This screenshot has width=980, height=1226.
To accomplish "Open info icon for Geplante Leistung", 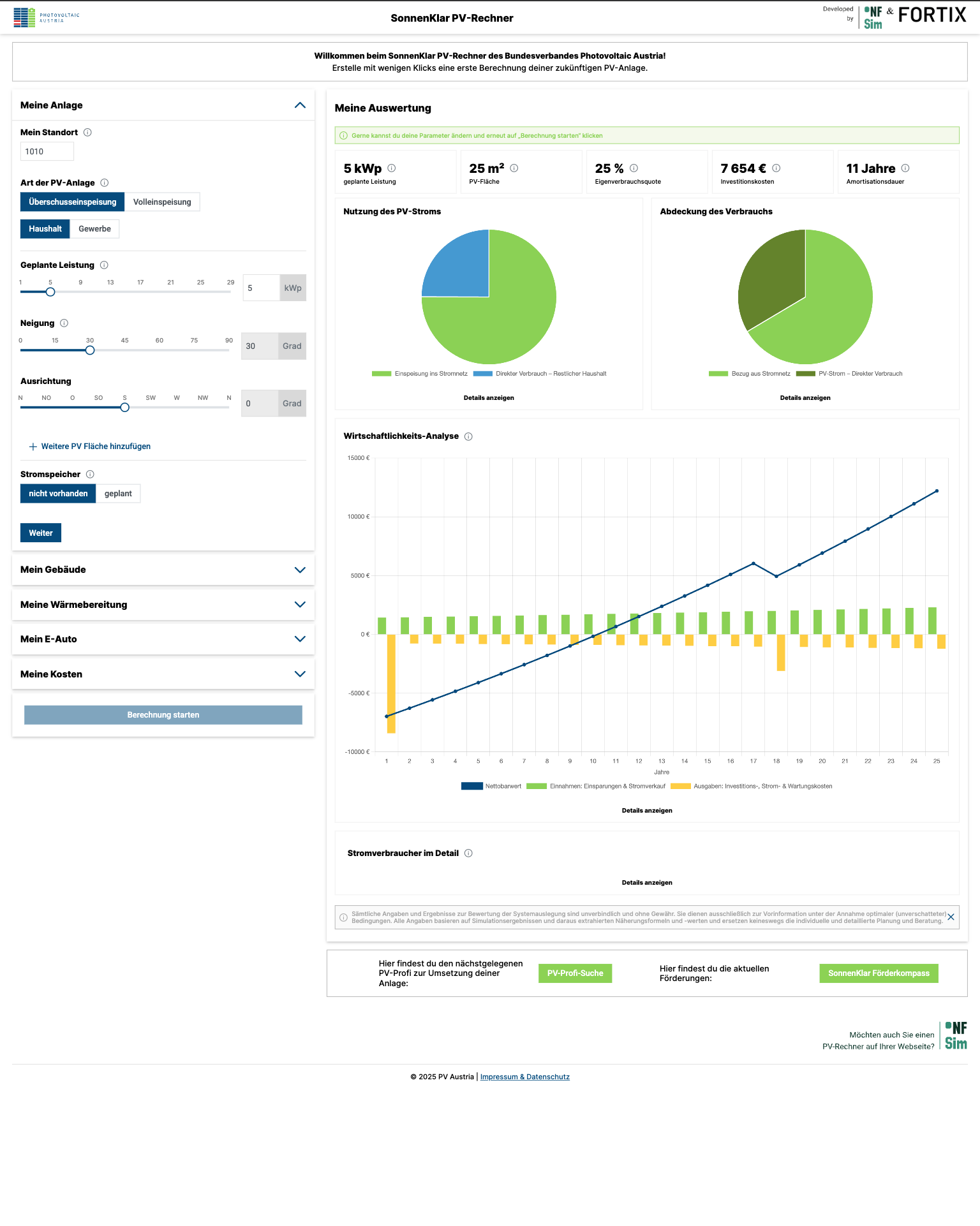I will pyautogui.click(x=104, y=265).
